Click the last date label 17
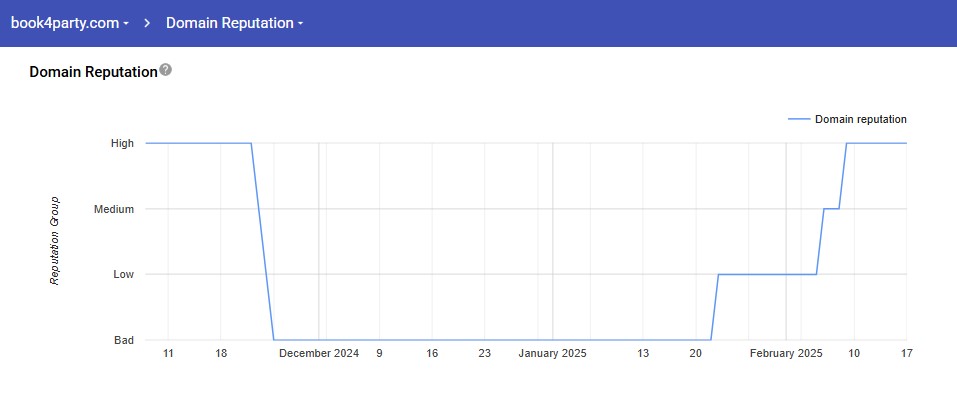 (x=906, y=353)
